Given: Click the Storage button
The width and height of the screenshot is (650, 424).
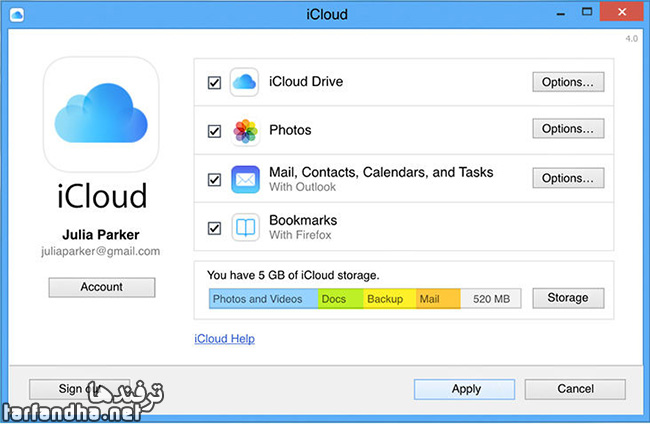Looking at the screenshot, I should pos(568,298).
